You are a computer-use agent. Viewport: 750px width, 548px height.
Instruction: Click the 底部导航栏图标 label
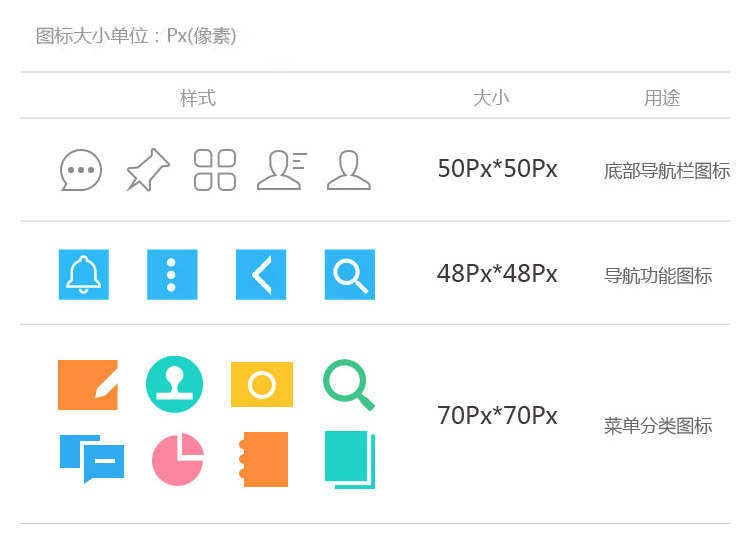click(667, 171)
